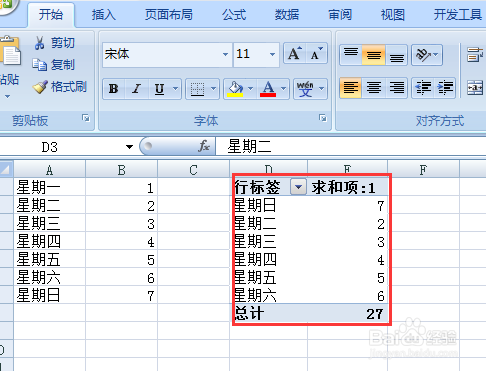Open the row labels filter dropdown
This screenshot has height=371, width=486.
pos(298,187)
